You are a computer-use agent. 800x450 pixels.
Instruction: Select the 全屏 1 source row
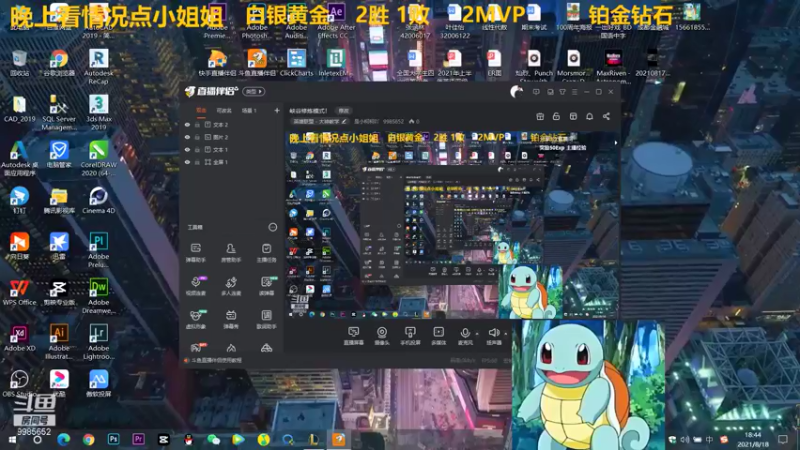pos(232,162)
